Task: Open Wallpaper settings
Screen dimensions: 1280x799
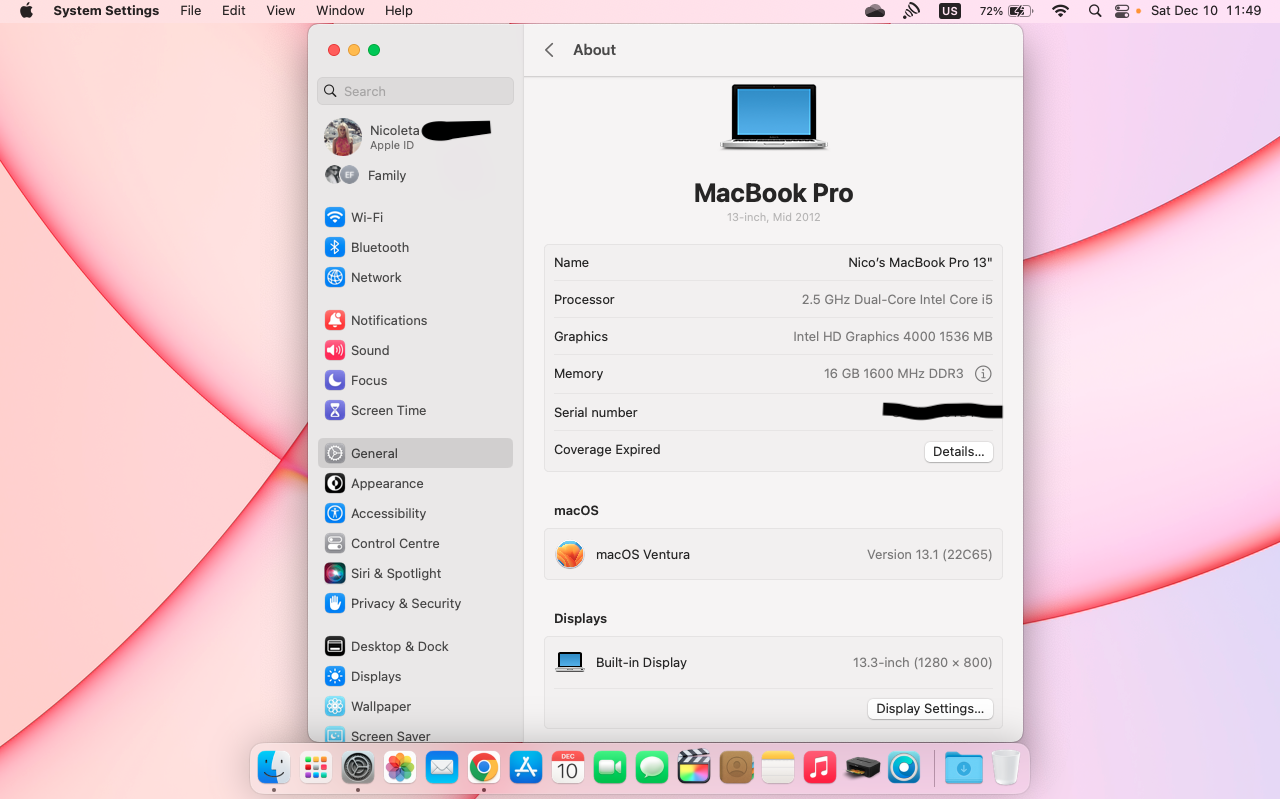Action: 415,706
